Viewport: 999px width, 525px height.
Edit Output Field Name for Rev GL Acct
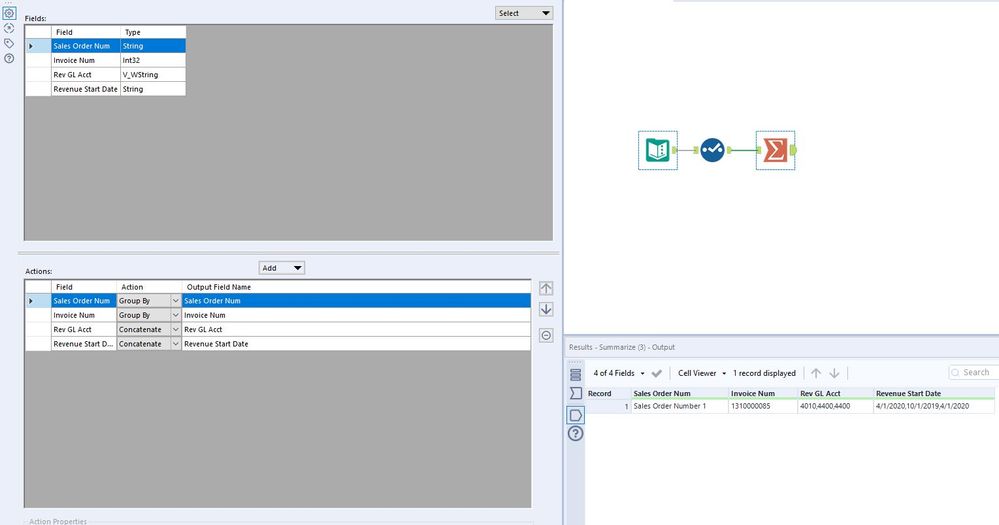pos(356,329)
